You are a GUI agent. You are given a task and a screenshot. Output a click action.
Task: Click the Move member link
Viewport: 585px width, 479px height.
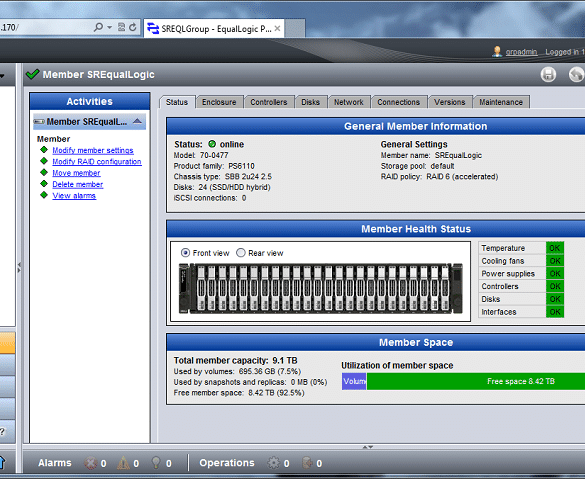tap(76, 173)
